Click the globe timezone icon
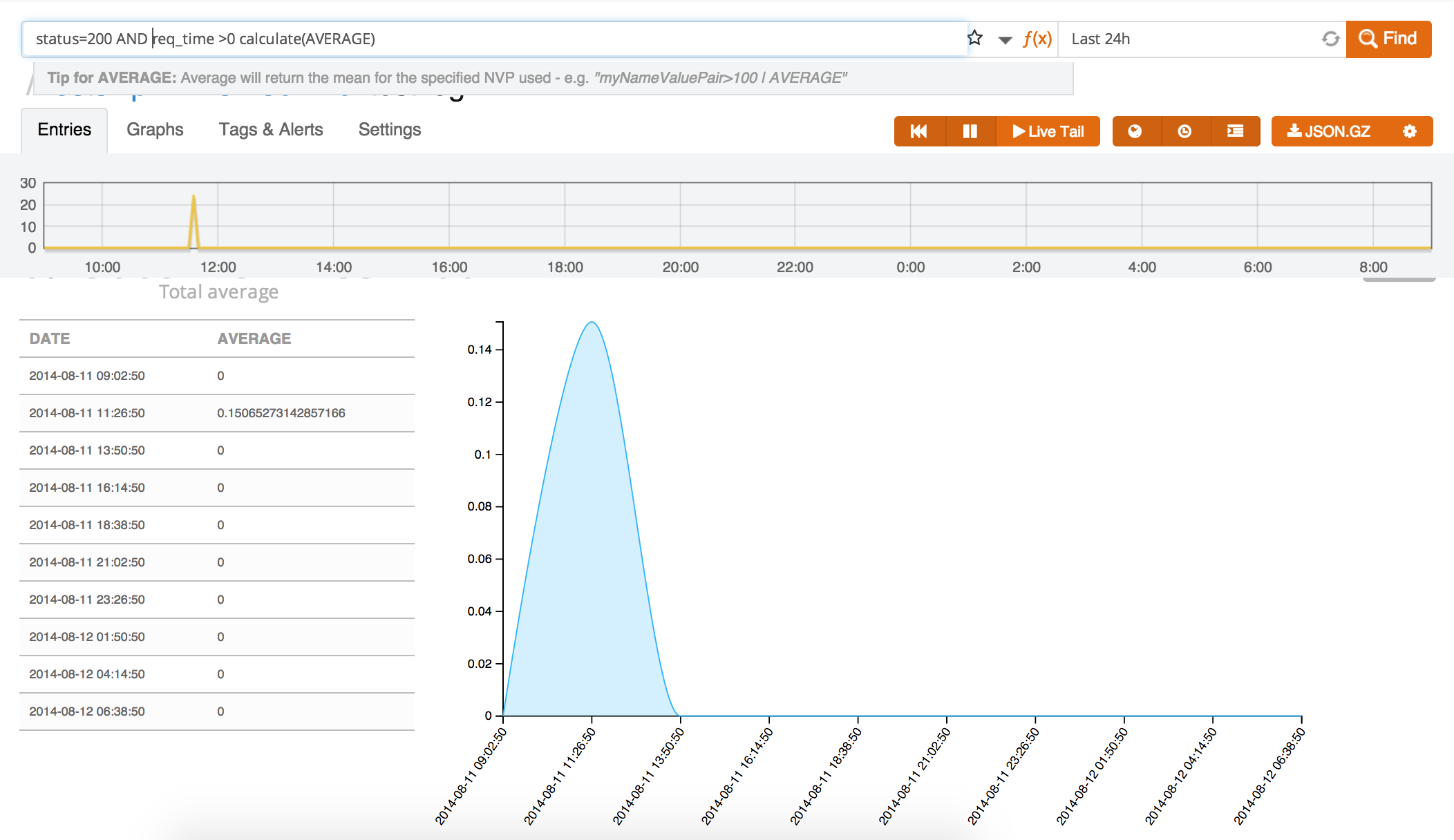Screen dimensions: 1454x840 tap(1135, 131)
